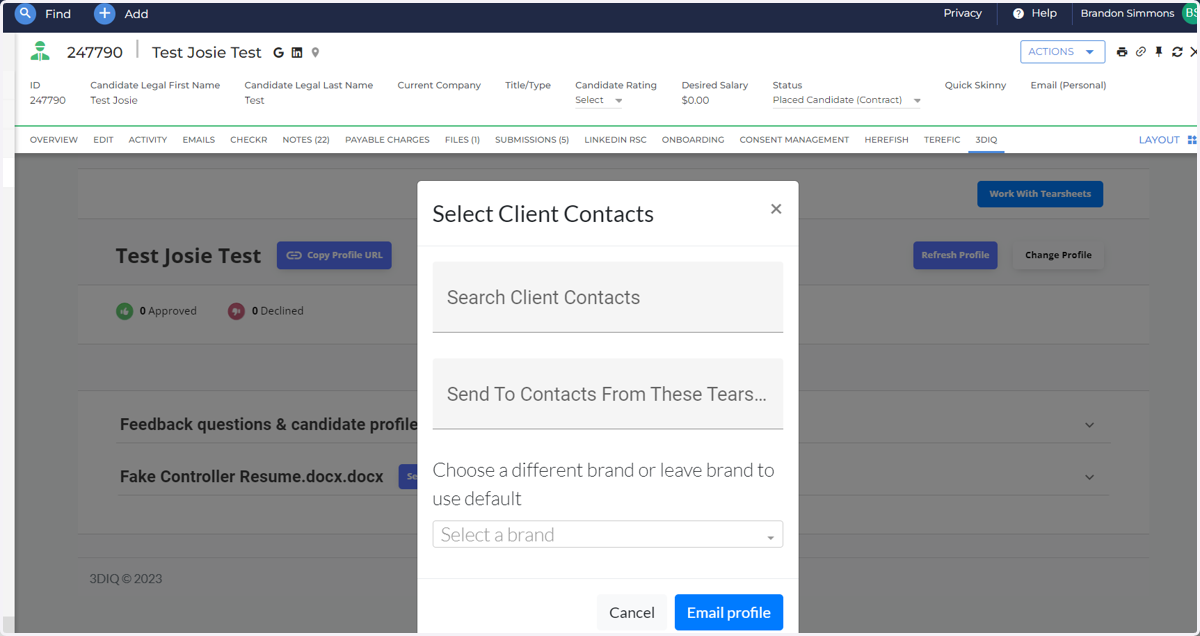Click the Title/Type field label
1200x636 pixels.
click(x=528, y=85)
